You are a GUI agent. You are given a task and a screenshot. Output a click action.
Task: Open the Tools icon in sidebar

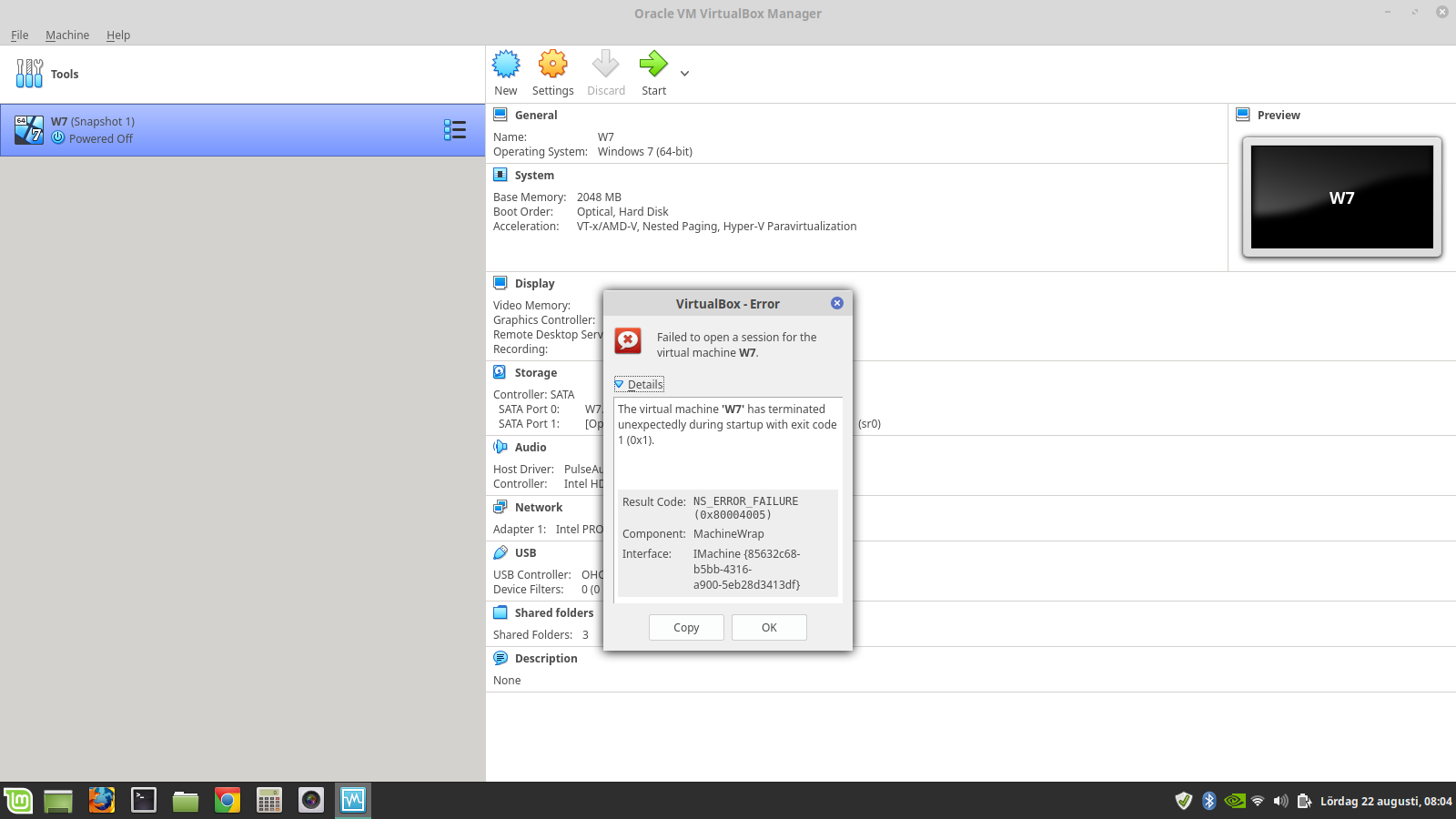point(29,74)
